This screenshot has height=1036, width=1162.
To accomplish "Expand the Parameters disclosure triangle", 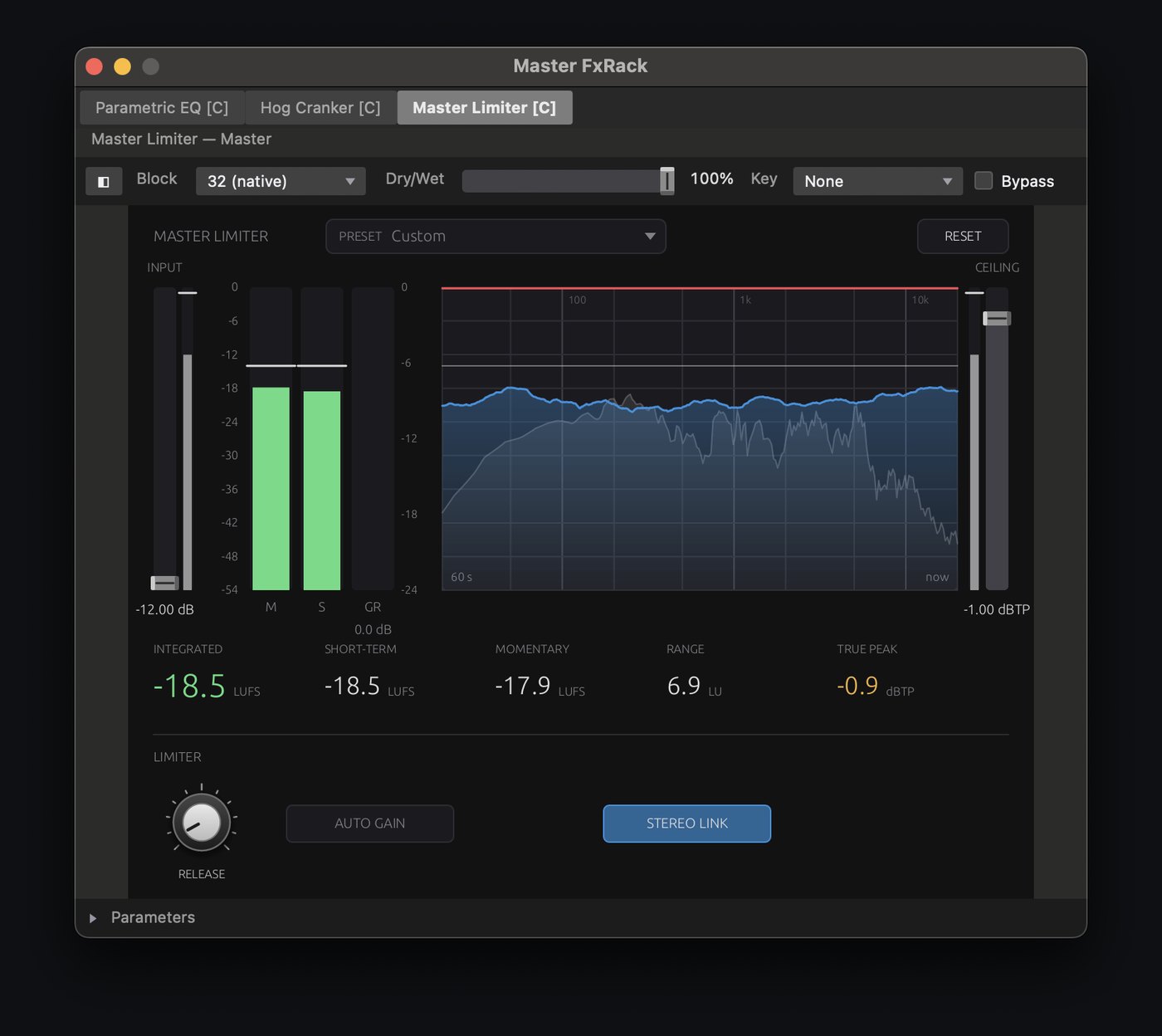I will [x=93, y=918].
